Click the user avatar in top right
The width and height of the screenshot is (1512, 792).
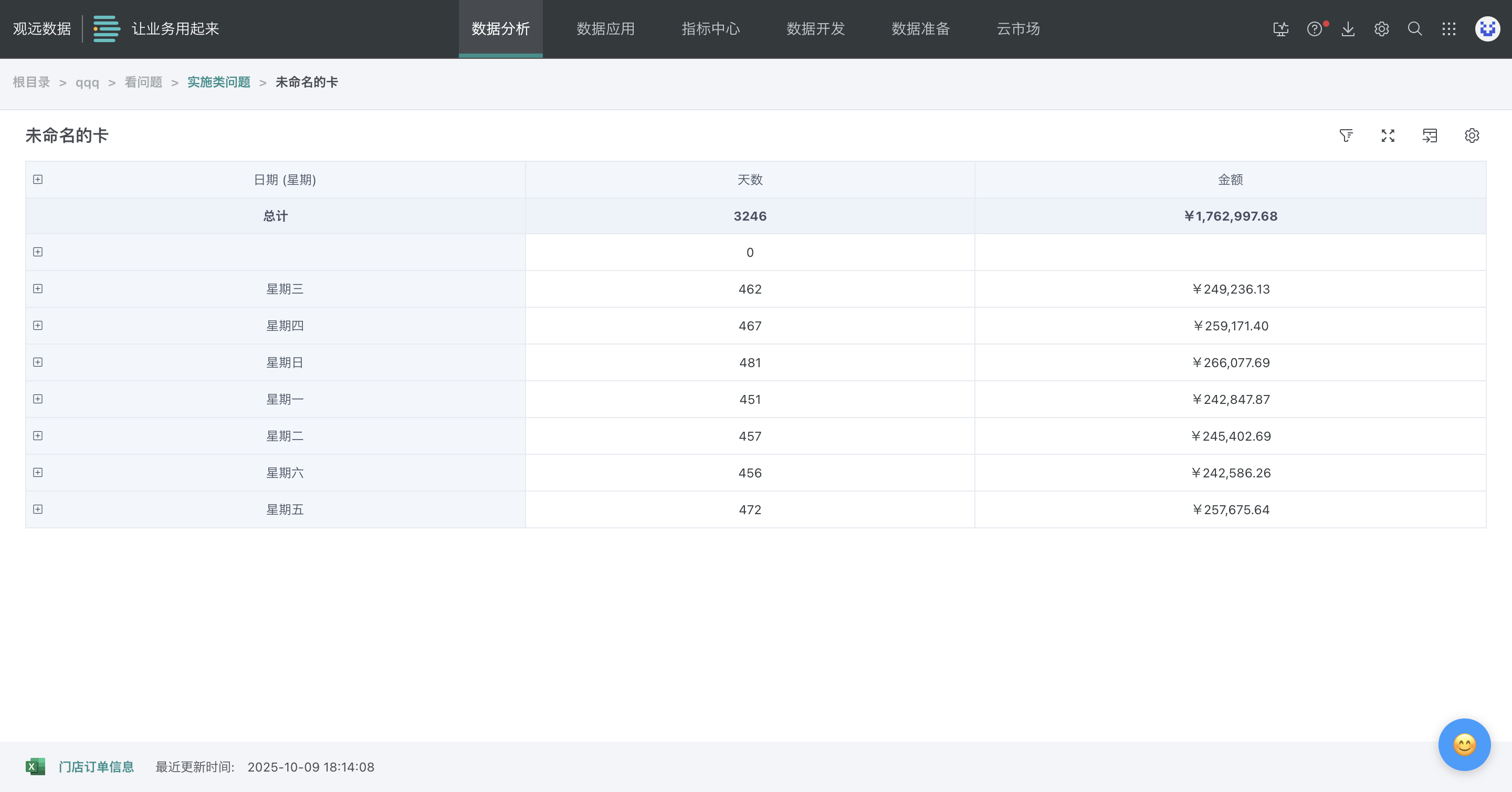pos(1487,29)
